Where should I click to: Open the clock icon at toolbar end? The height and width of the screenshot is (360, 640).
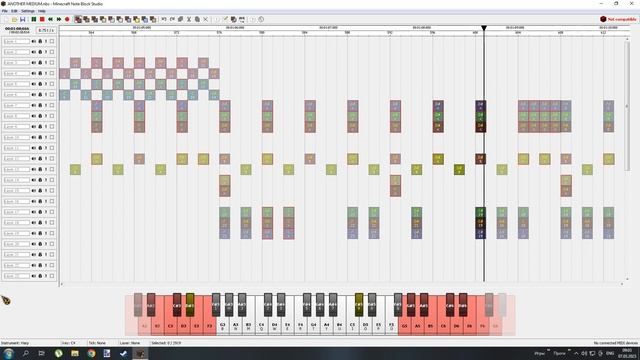(261, 19)
